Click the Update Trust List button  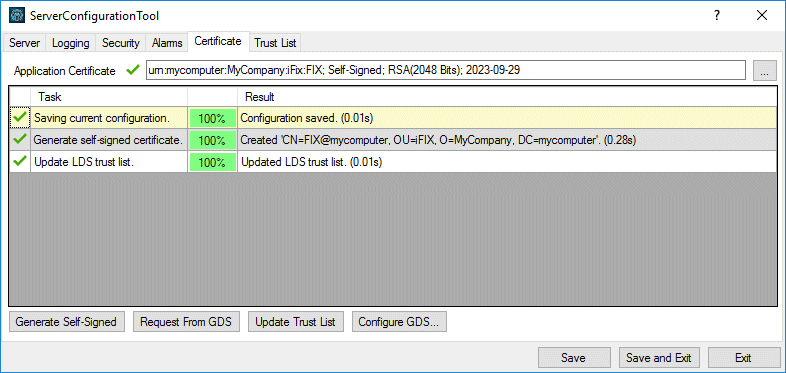pyautogui.click(x=295, y=322)
